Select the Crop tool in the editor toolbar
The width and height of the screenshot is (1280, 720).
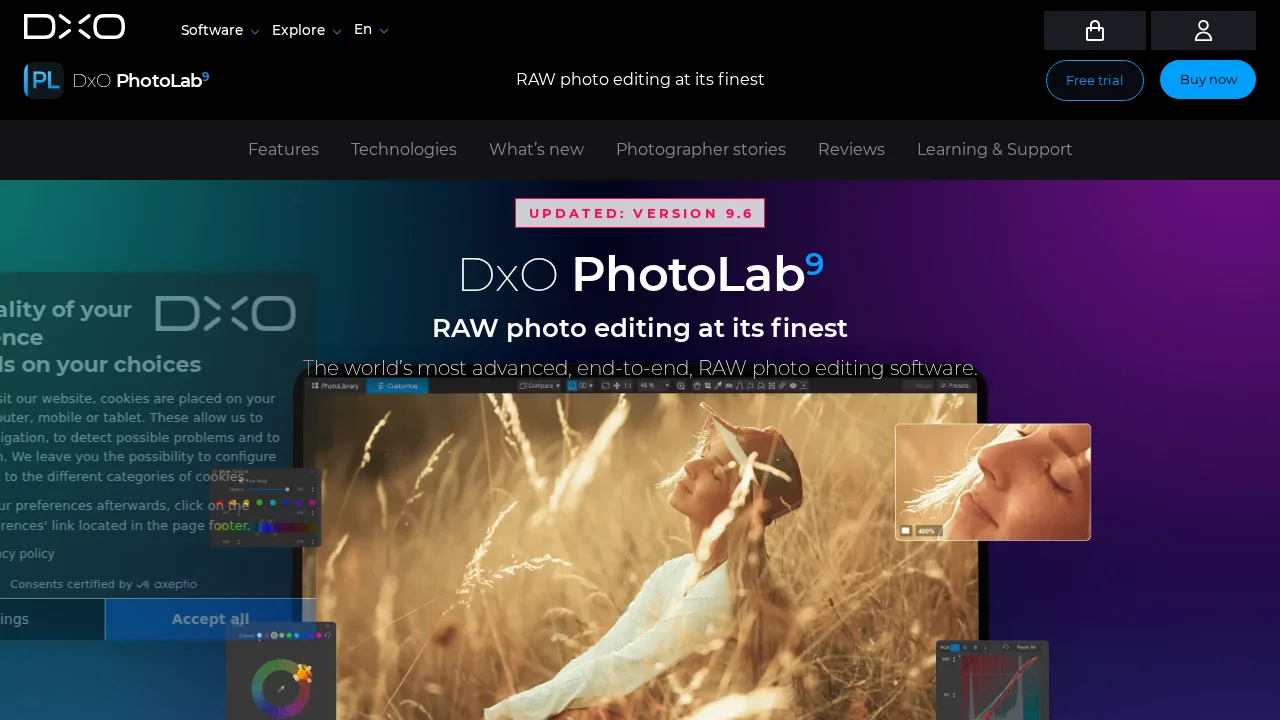tap(707, 385)
